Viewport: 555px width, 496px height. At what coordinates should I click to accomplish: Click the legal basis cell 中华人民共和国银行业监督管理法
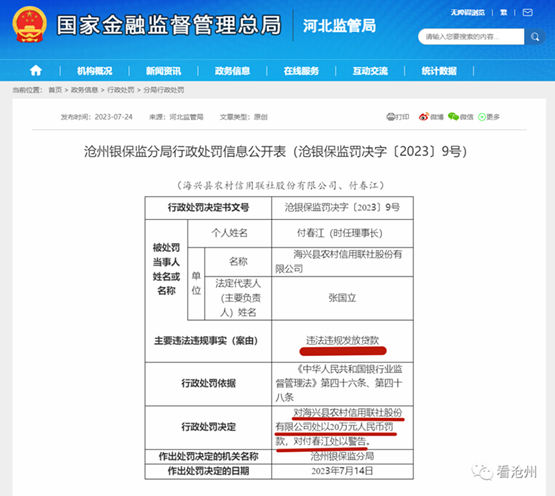[x=342, y=383]
